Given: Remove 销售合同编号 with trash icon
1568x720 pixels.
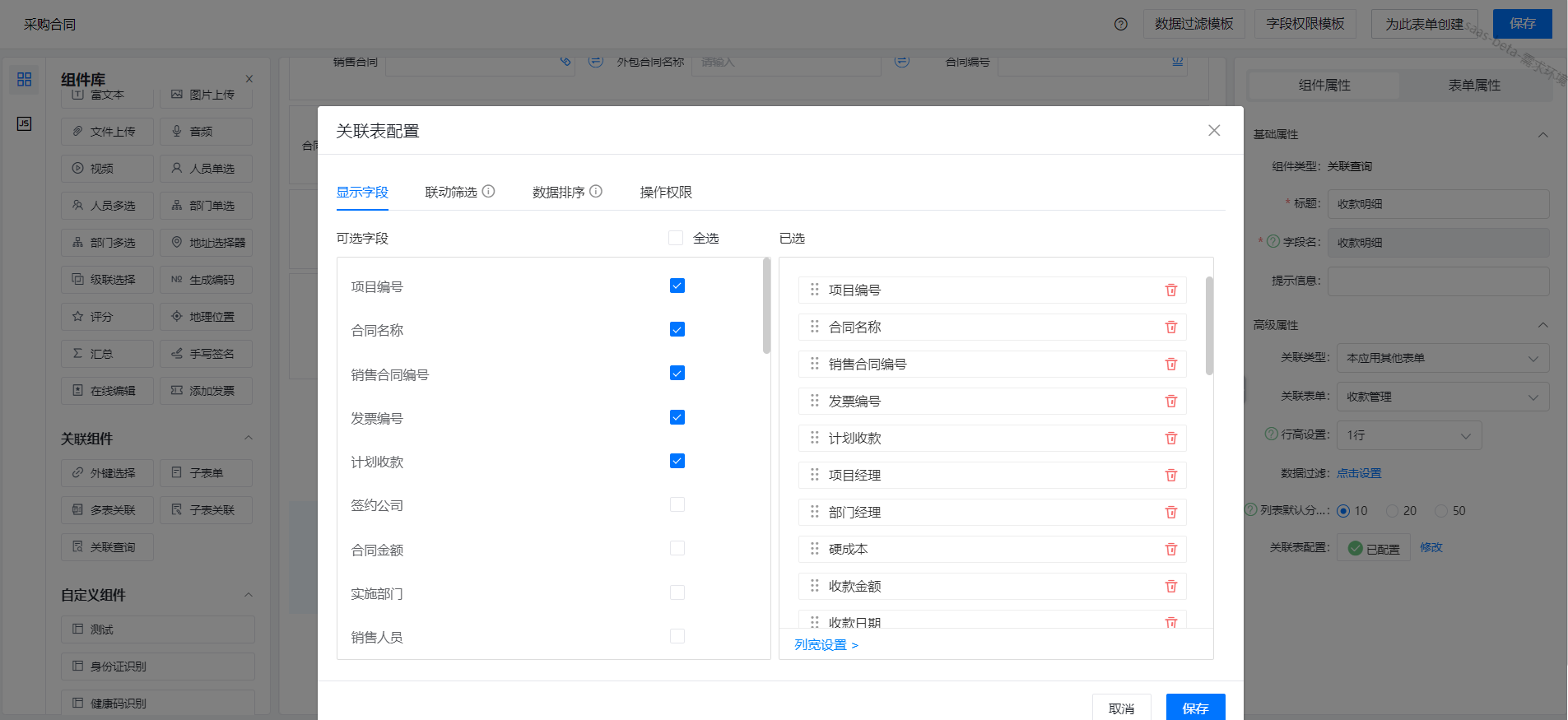Looking at the screenshot, I should pos(1170,364).
